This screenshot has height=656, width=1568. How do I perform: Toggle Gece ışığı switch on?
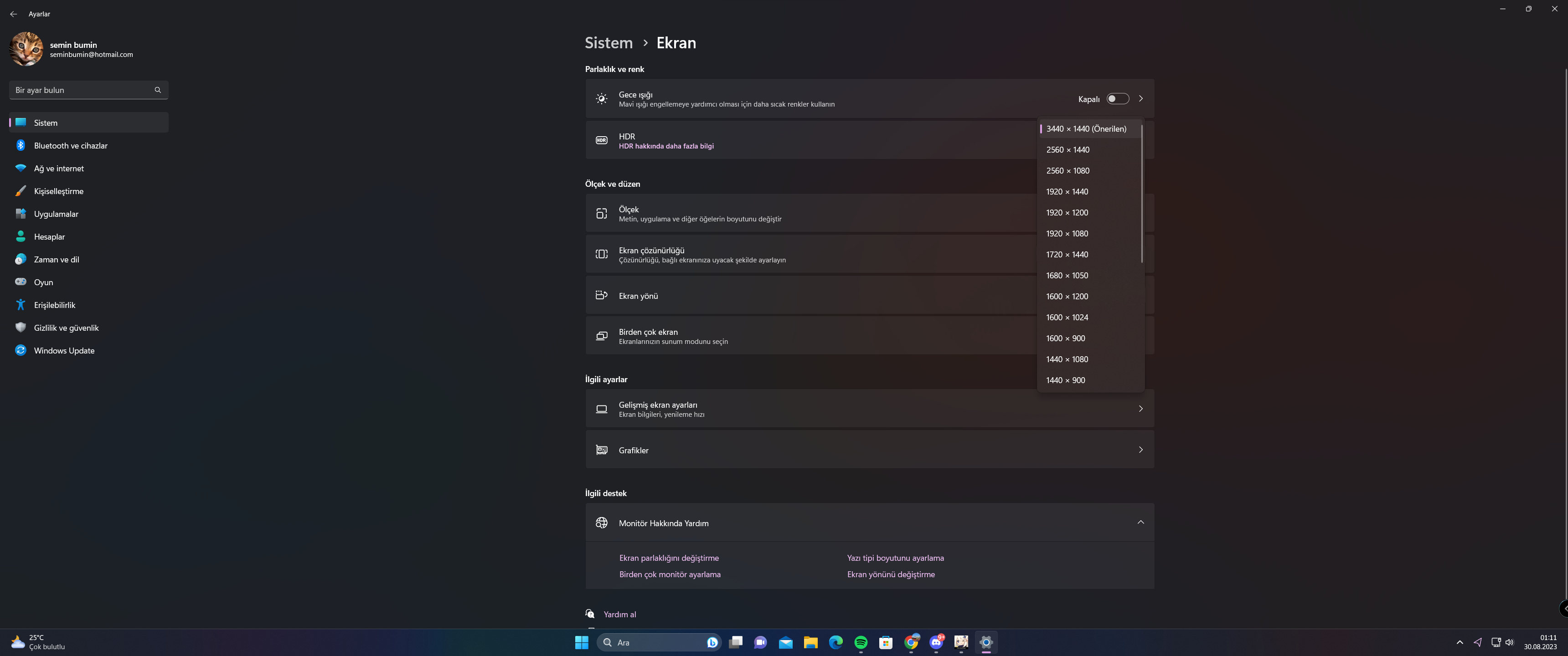tap(1118, 98)
